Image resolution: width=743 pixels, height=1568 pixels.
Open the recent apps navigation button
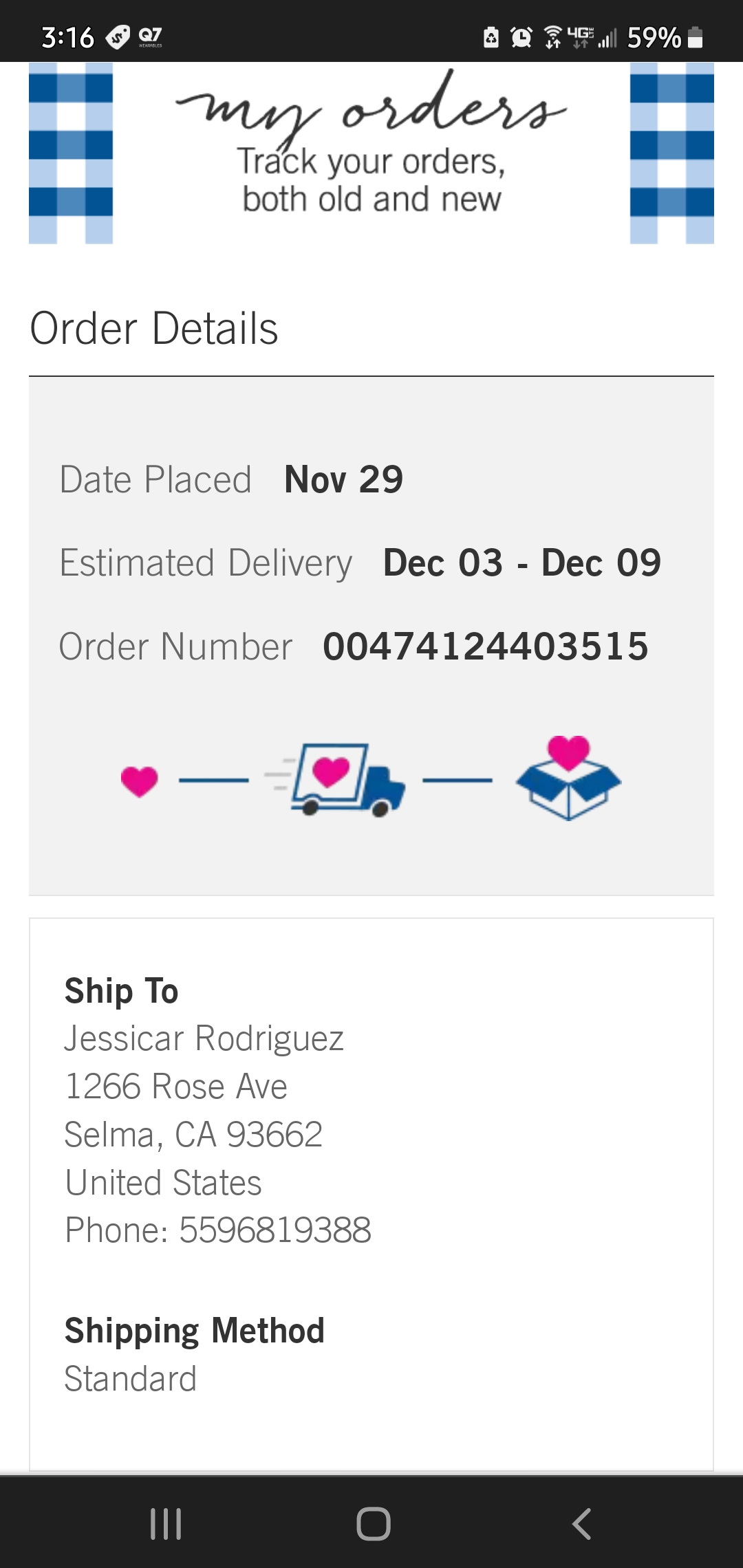[166, 1523]
